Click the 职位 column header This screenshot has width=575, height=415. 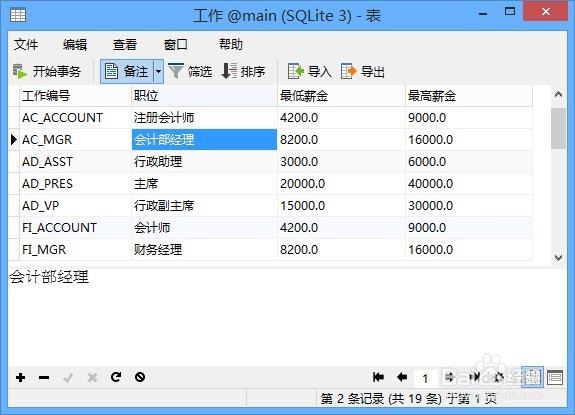[x=204, y=96]
